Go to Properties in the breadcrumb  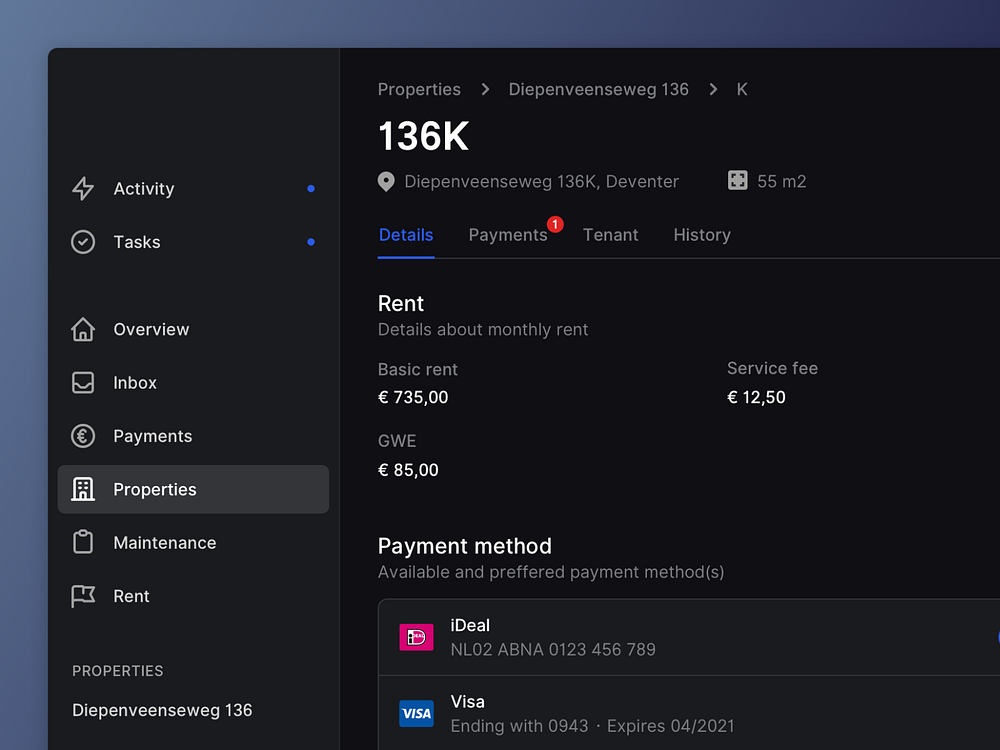pos(419,89)
